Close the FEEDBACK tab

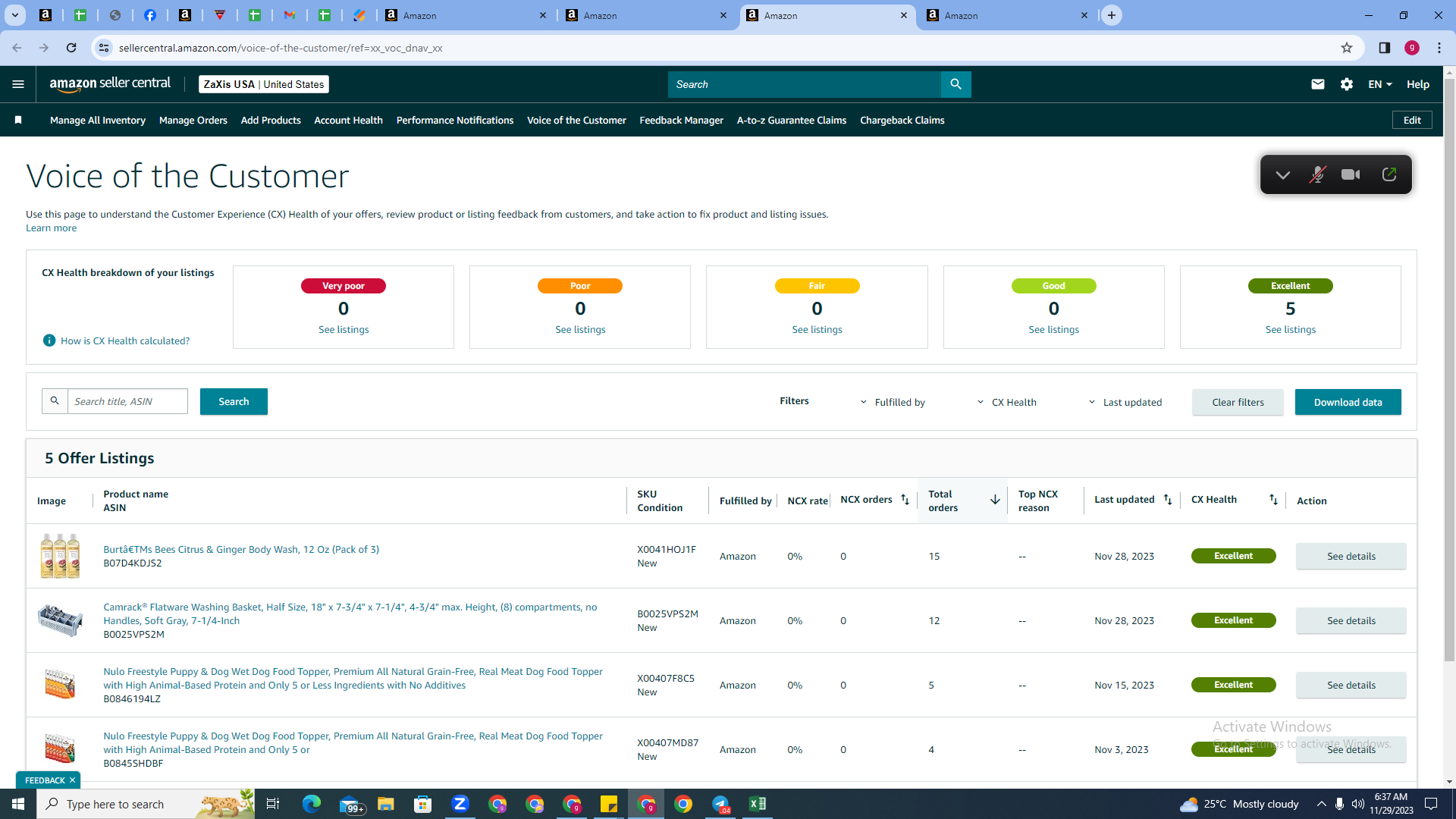click(x=72, y=780)
